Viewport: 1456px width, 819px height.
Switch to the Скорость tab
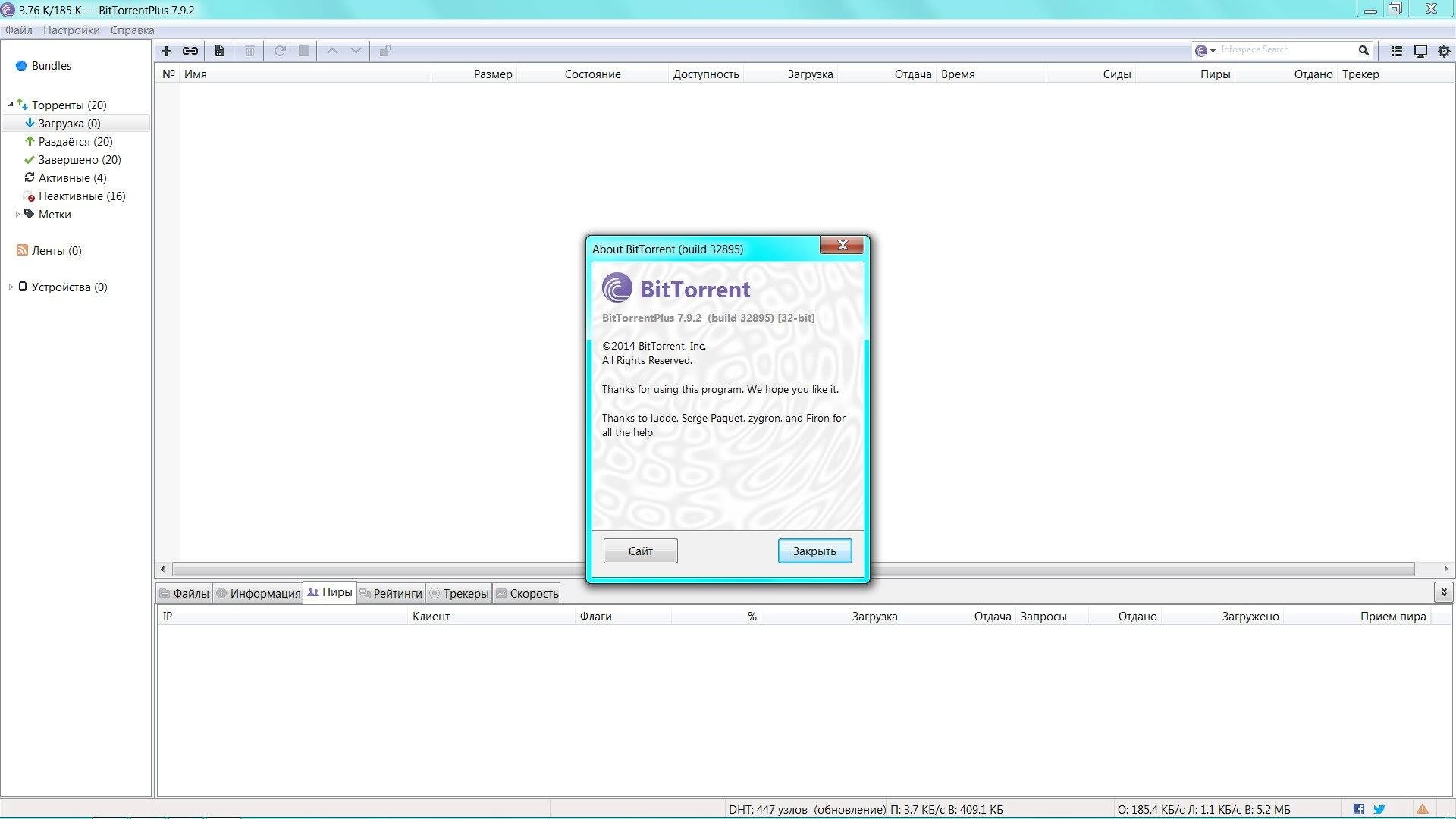tap(527, 593)
